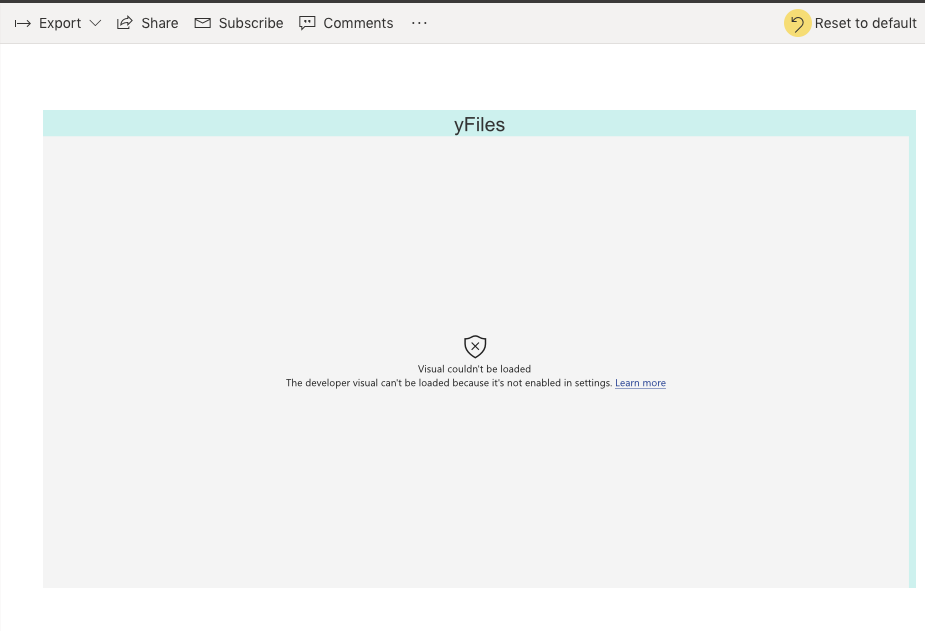
Task: Click the Reset to default undo icon
Action: [x=797, y=24]
